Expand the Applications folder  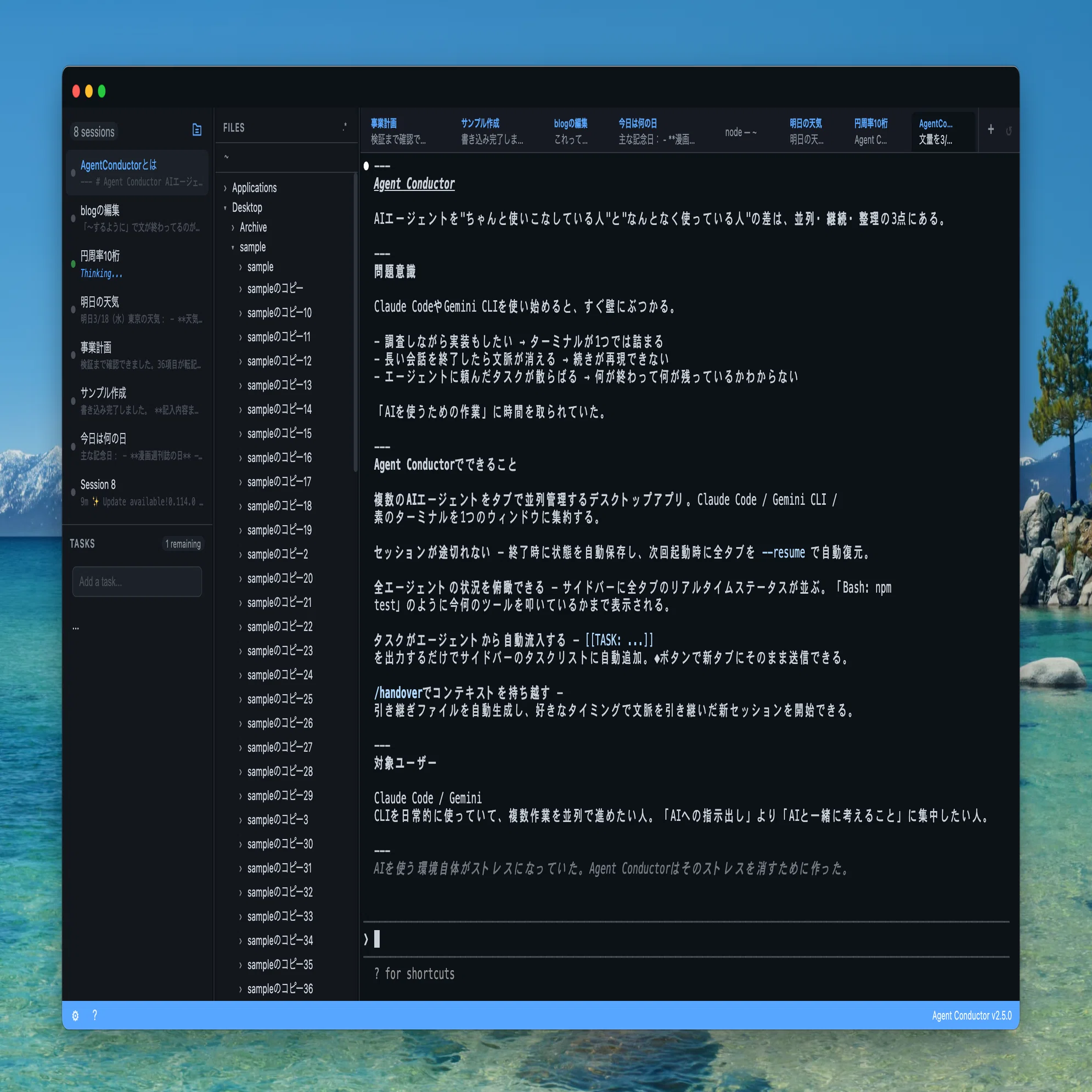tap(225, 188)
